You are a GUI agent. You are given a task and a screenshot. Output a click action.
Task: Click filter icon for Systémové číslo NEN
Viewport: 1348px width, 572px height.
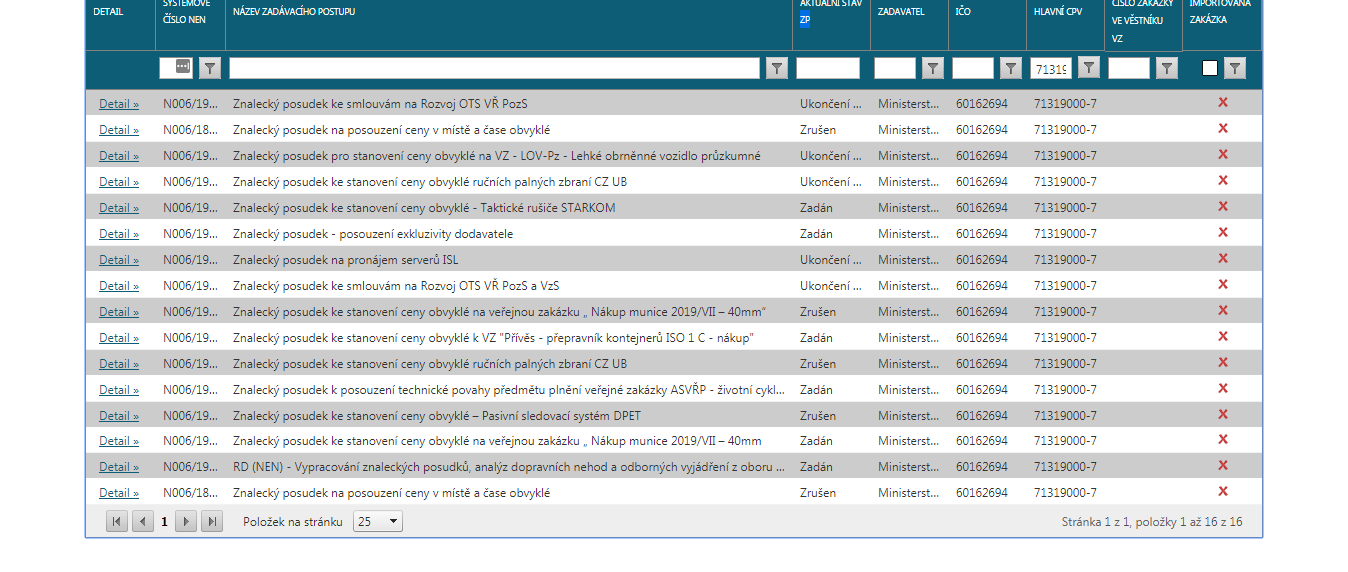point(209,68)
